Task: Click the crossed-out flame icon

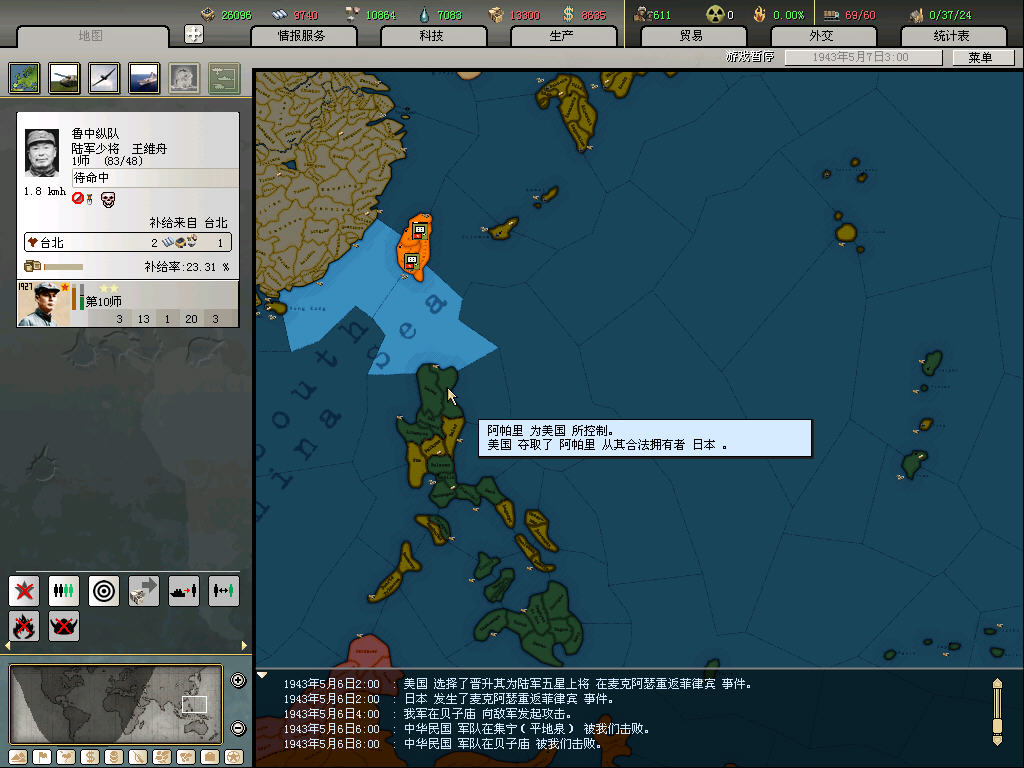Action: click(24, 626)
